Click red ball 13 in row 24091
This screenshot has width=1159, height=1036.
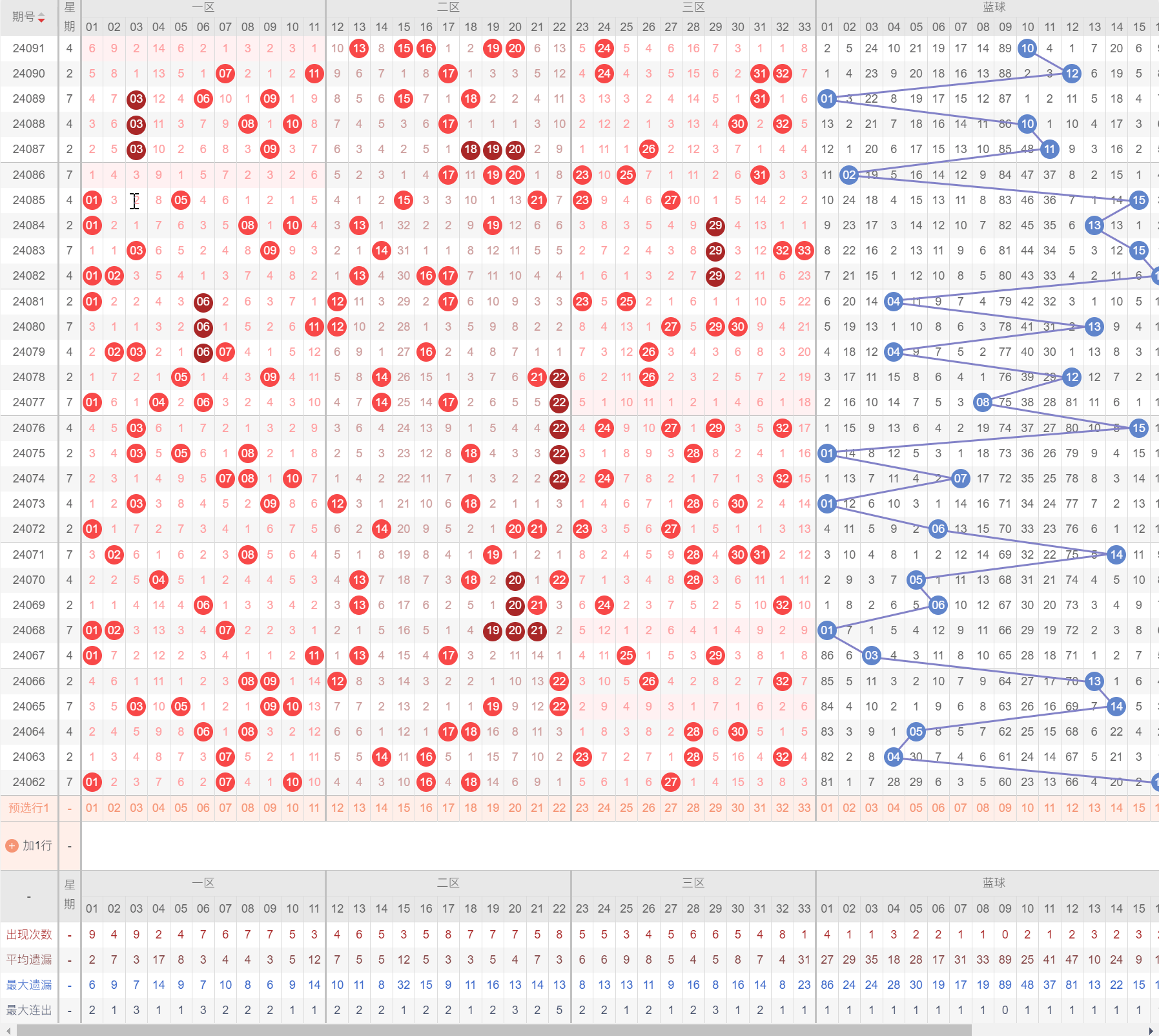pos(360,48)
